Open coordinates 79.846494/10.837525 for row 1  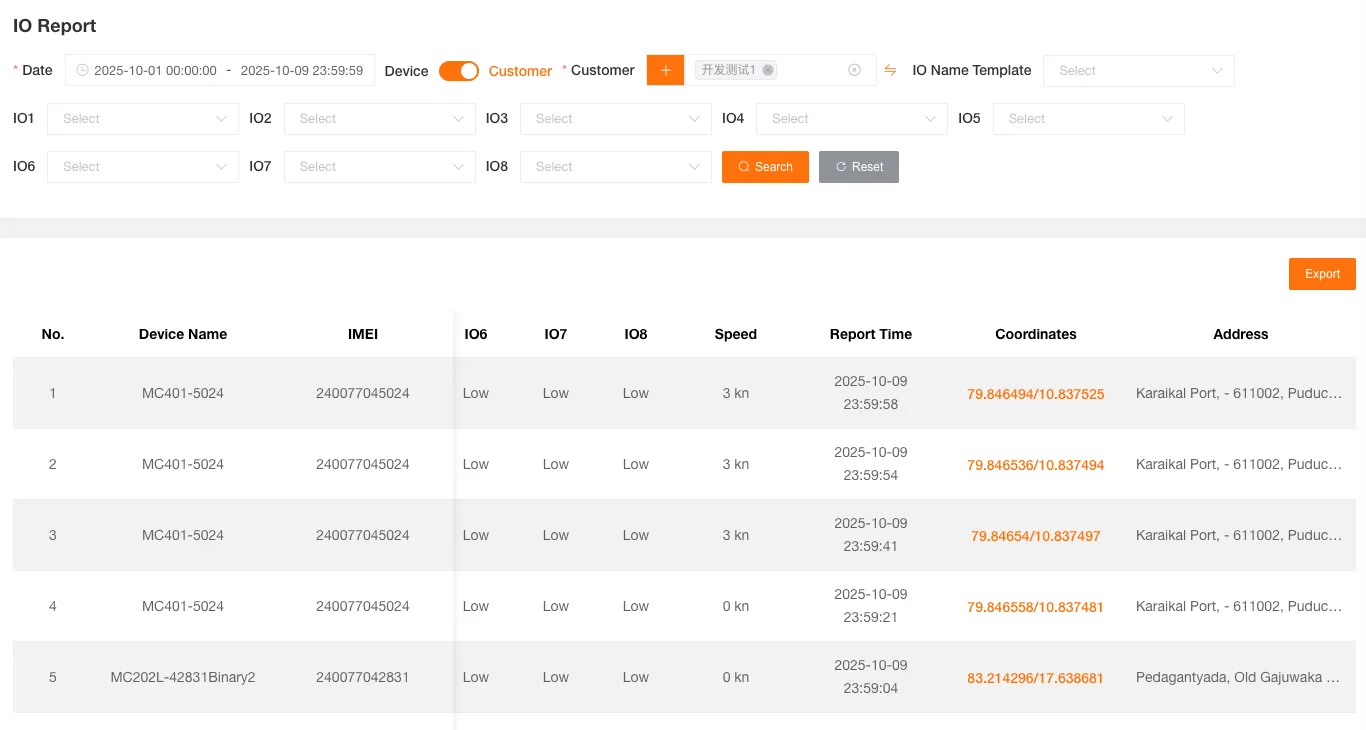pyautogui.click(x=1035, y=394)
